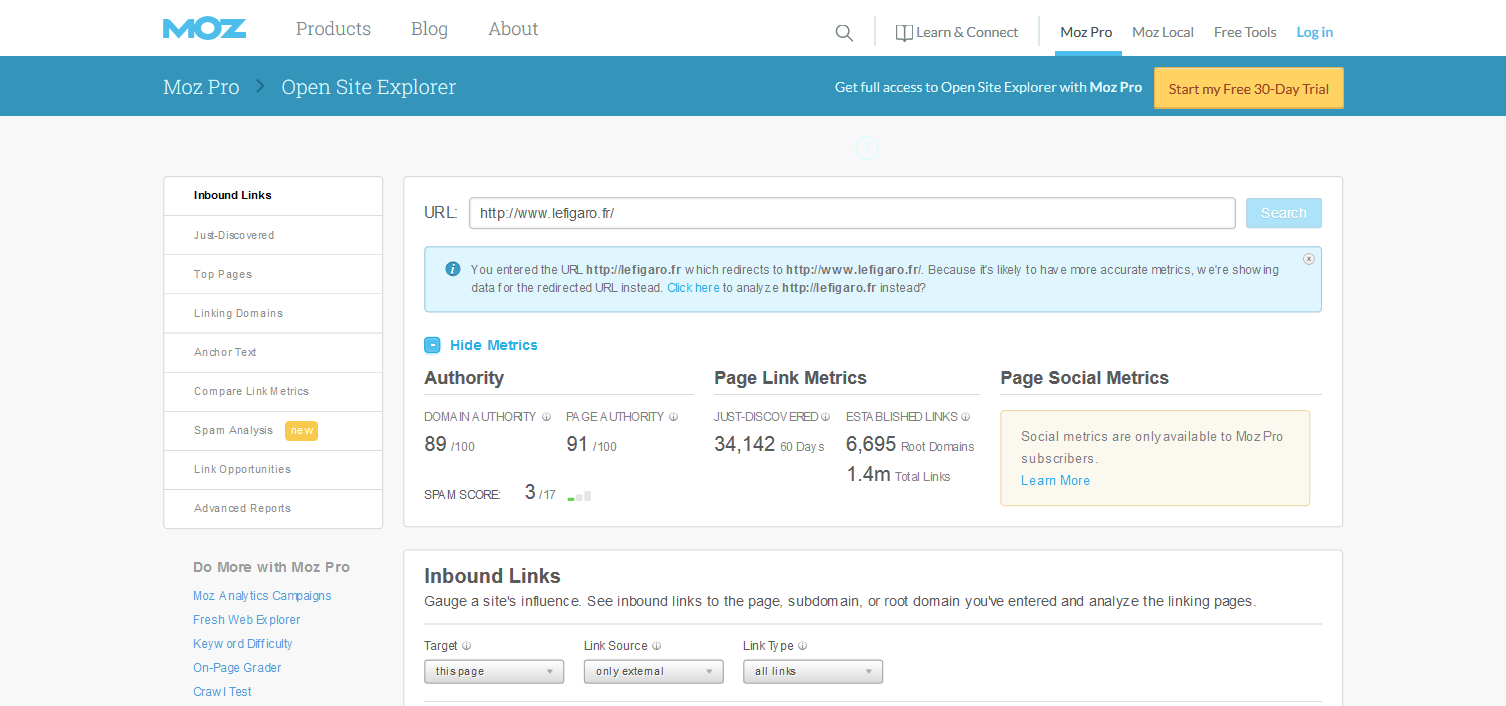Open On-Page Grader link
Screen dimensions: 1506x706
click(237, 668)
